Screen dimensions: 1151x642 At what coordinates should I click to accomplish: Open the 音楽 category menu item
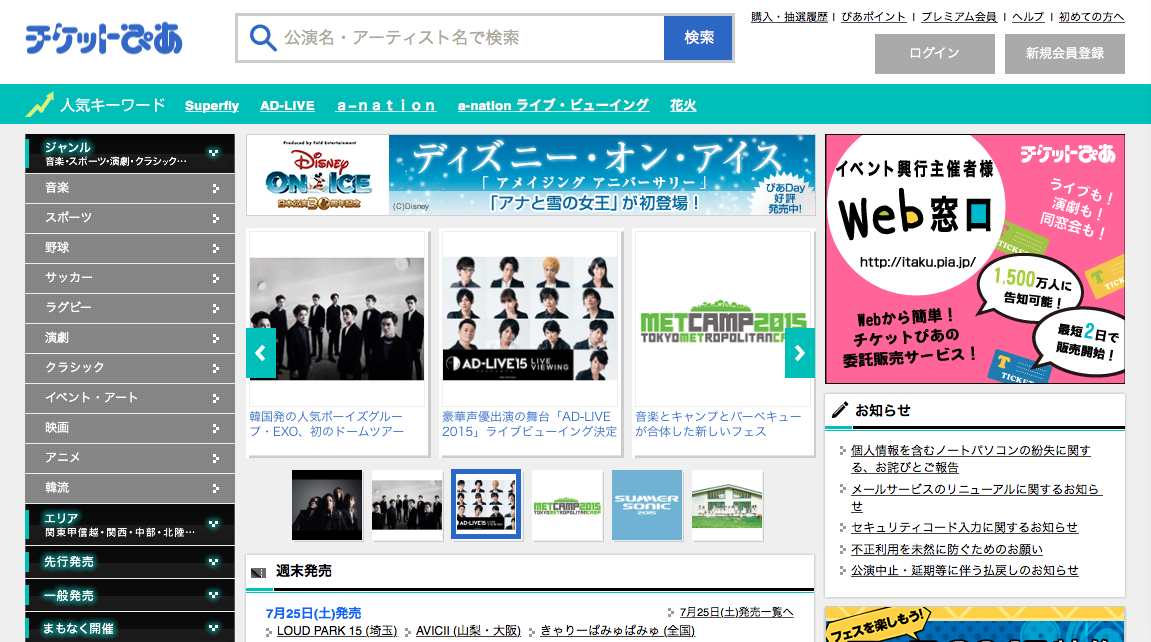pyautogui.click(x=130, y=188)
